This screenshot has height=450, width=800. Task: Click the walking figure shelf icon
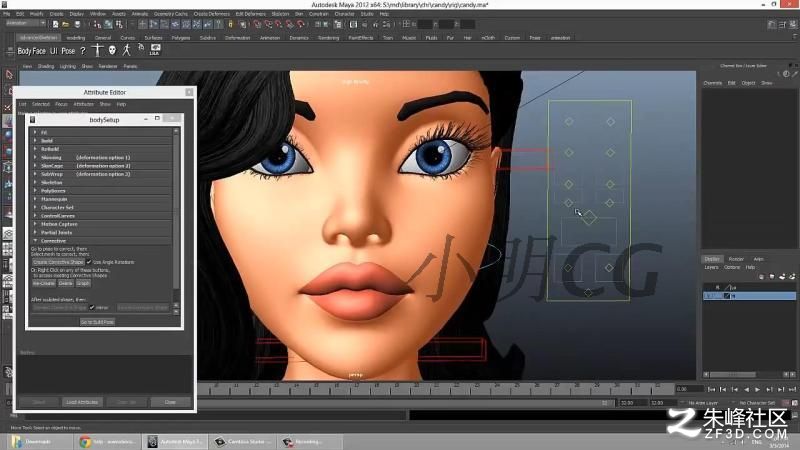tap(127, 50)
